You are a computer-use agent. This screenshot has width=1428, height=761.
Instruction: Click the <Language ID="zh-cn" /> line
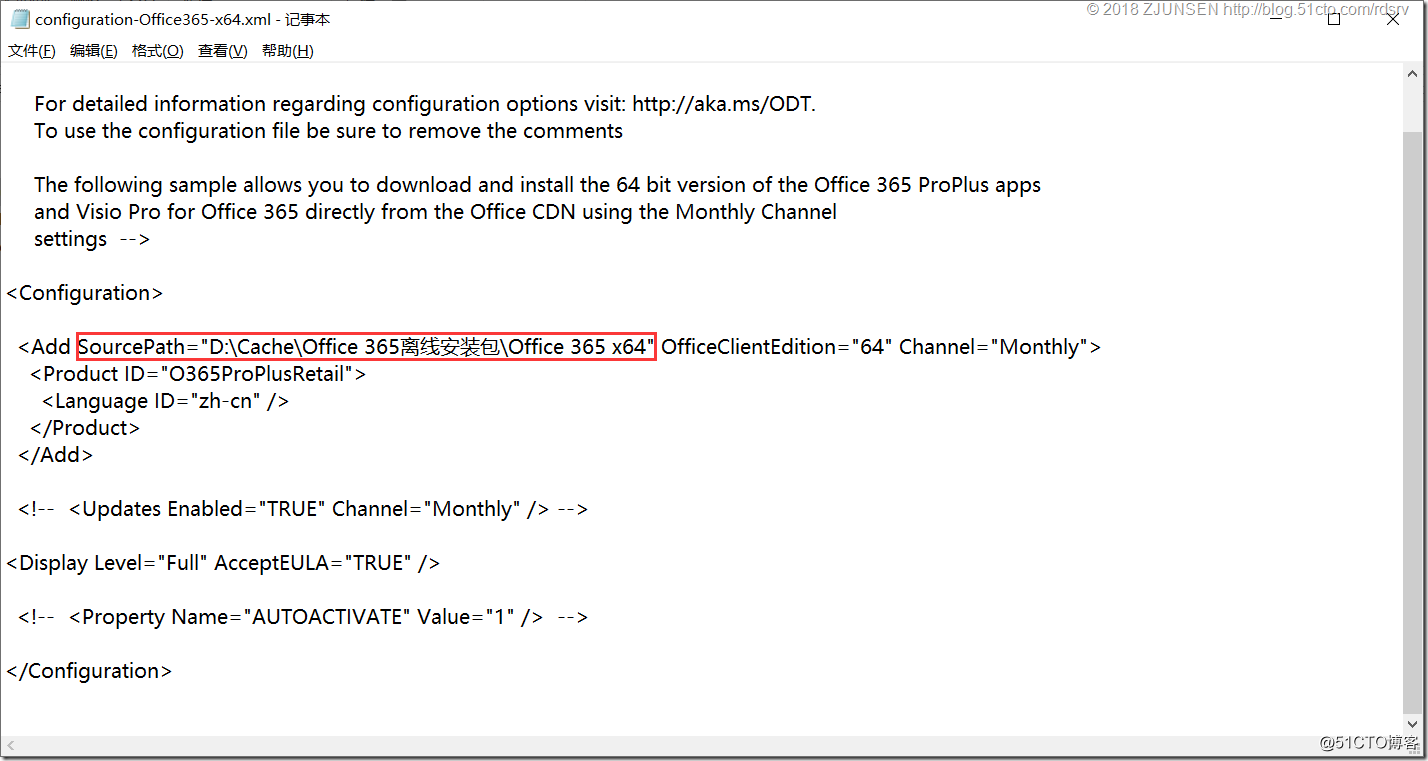[x=166, y=401]
